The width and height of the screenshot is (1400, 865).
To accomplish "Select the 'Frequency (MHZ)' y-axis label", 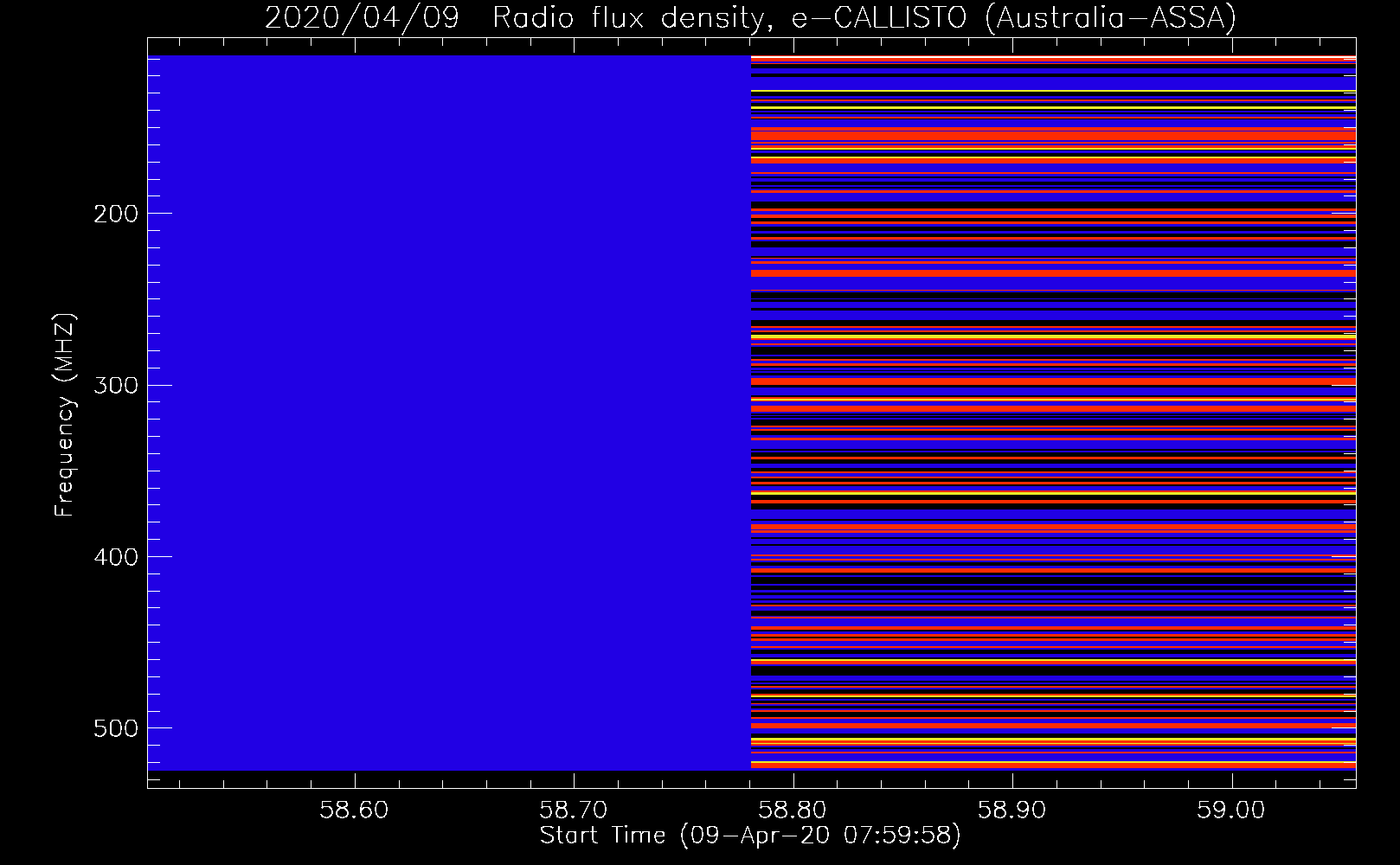I will pyautogui.click(x=65, y=415).
